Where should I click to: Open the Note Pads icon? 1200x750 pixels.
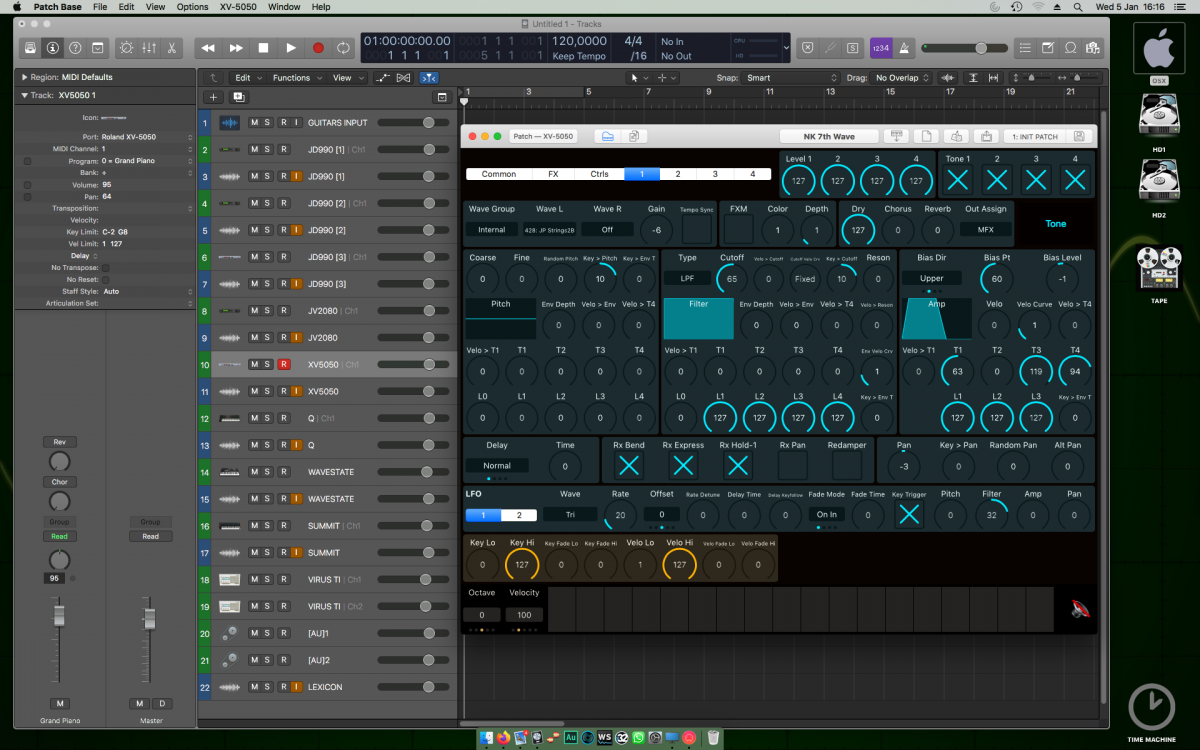[x=1048, y=47]
